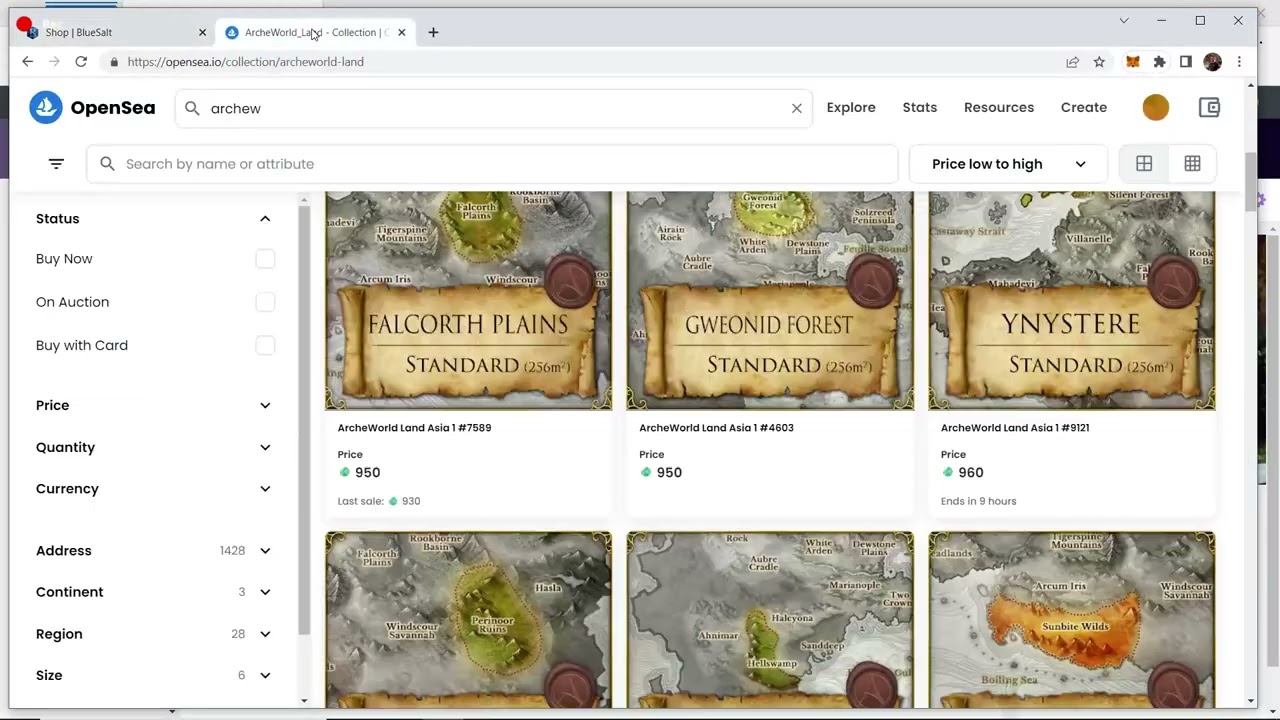This screenshot has width=1280, height=720.
Task: Open the Stats menu
Action: point(920,107)
